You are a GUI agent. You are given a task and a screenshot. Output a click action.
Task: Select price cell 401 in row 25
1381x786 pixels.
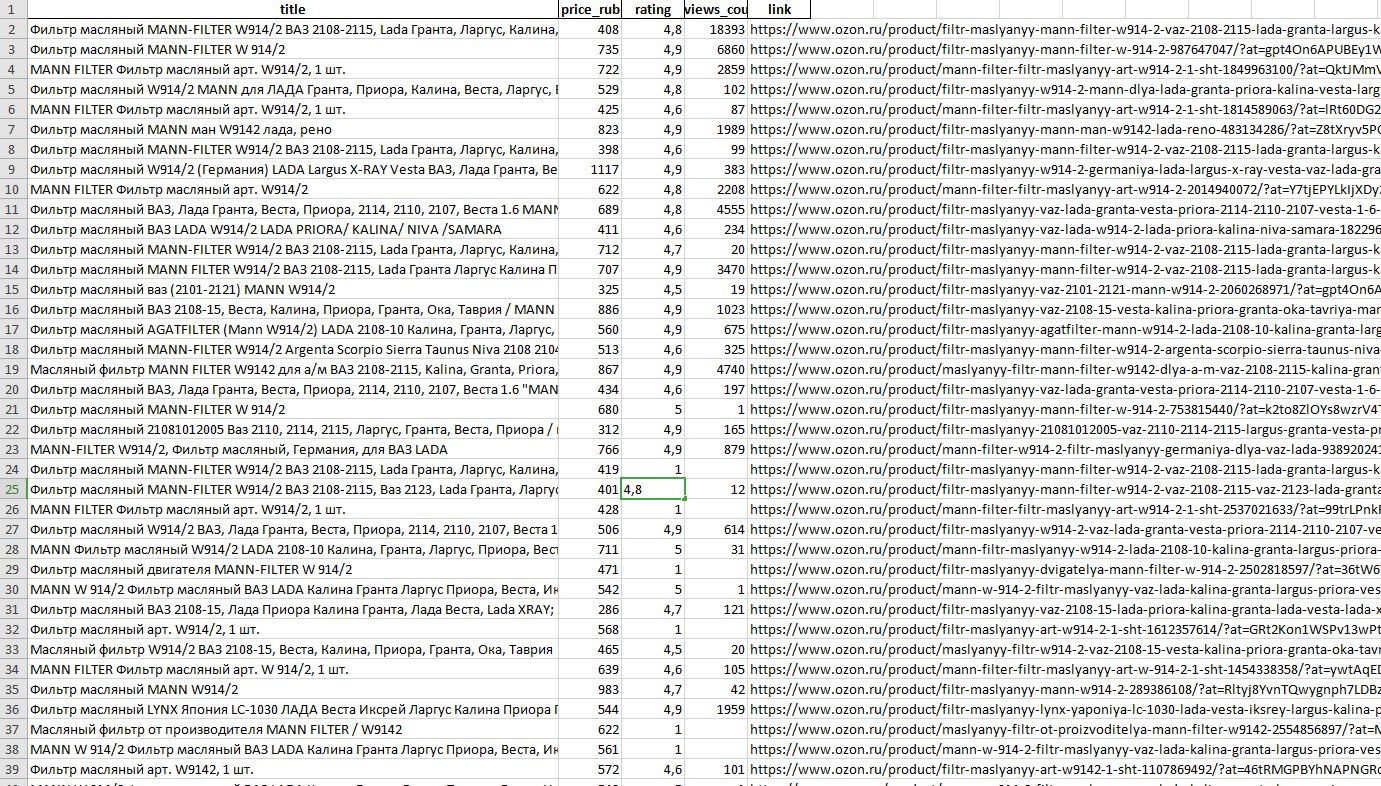click(590, 489)
